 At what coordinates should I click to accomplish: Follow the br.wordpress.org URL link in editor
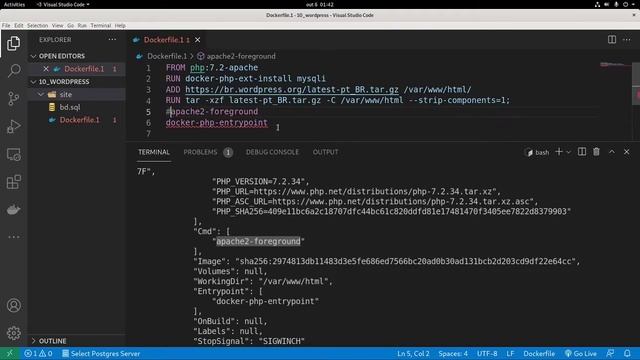point(292,89)
